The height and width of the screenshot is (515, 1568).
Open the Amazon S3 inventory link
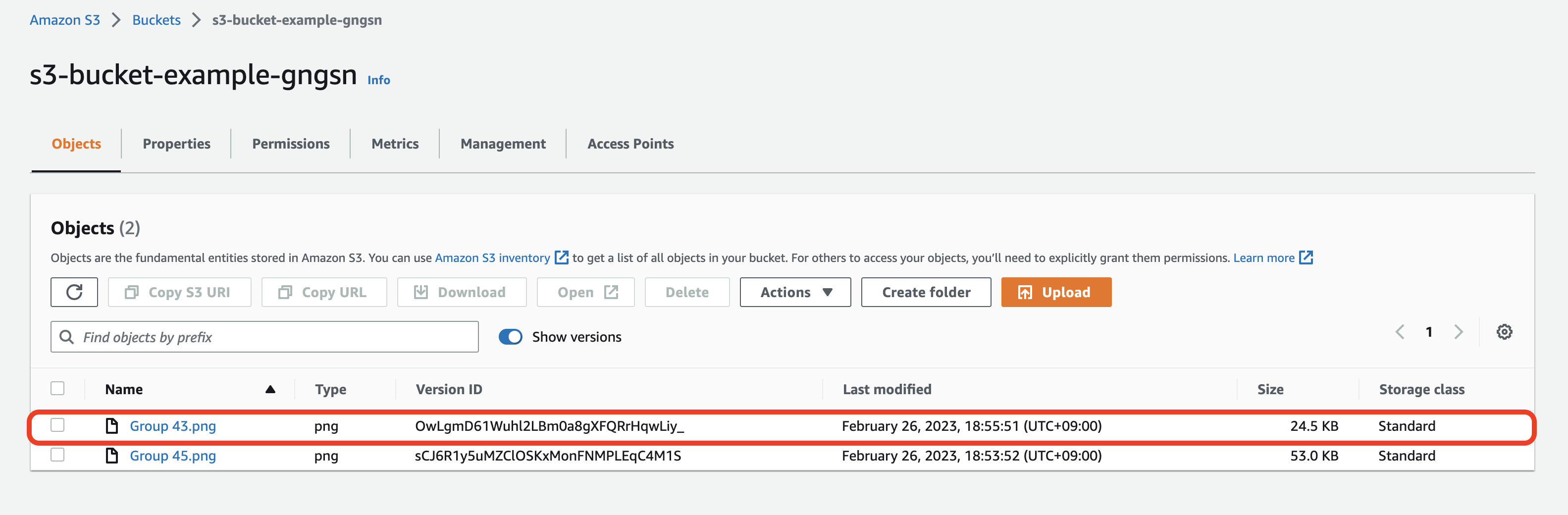pyautogui.click(x=492, y=257)
